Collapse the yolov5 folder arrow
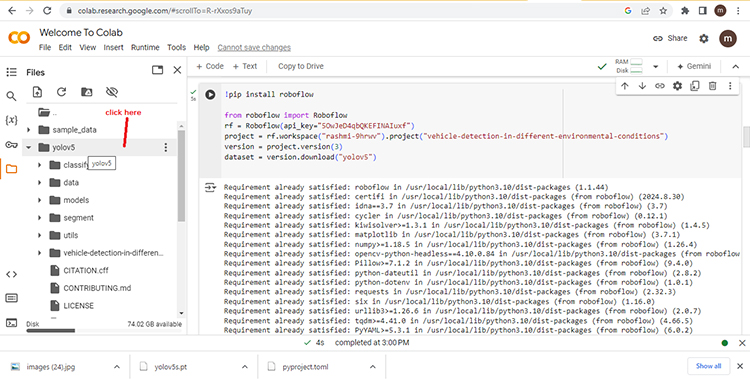 (x=29, y=147)
